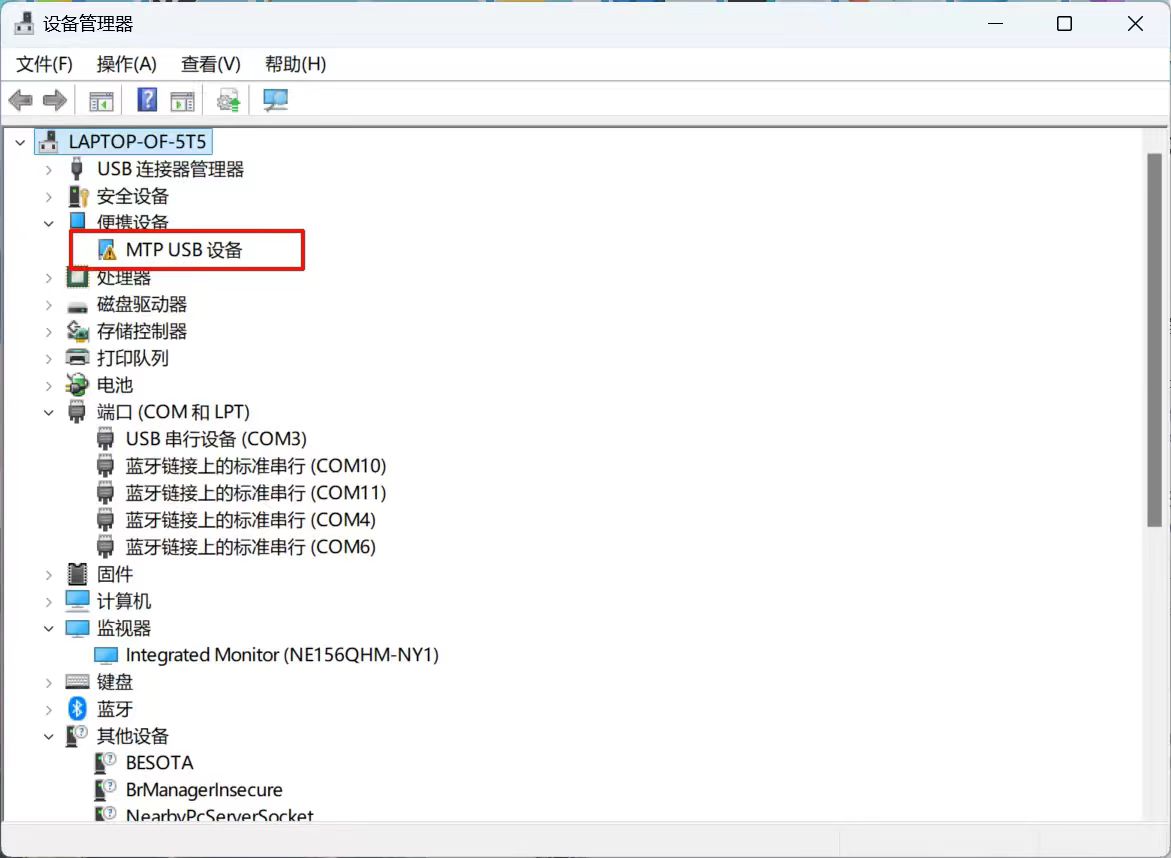
Task: Collapse the 便携设备 category
Action: (x=49, y=223)
